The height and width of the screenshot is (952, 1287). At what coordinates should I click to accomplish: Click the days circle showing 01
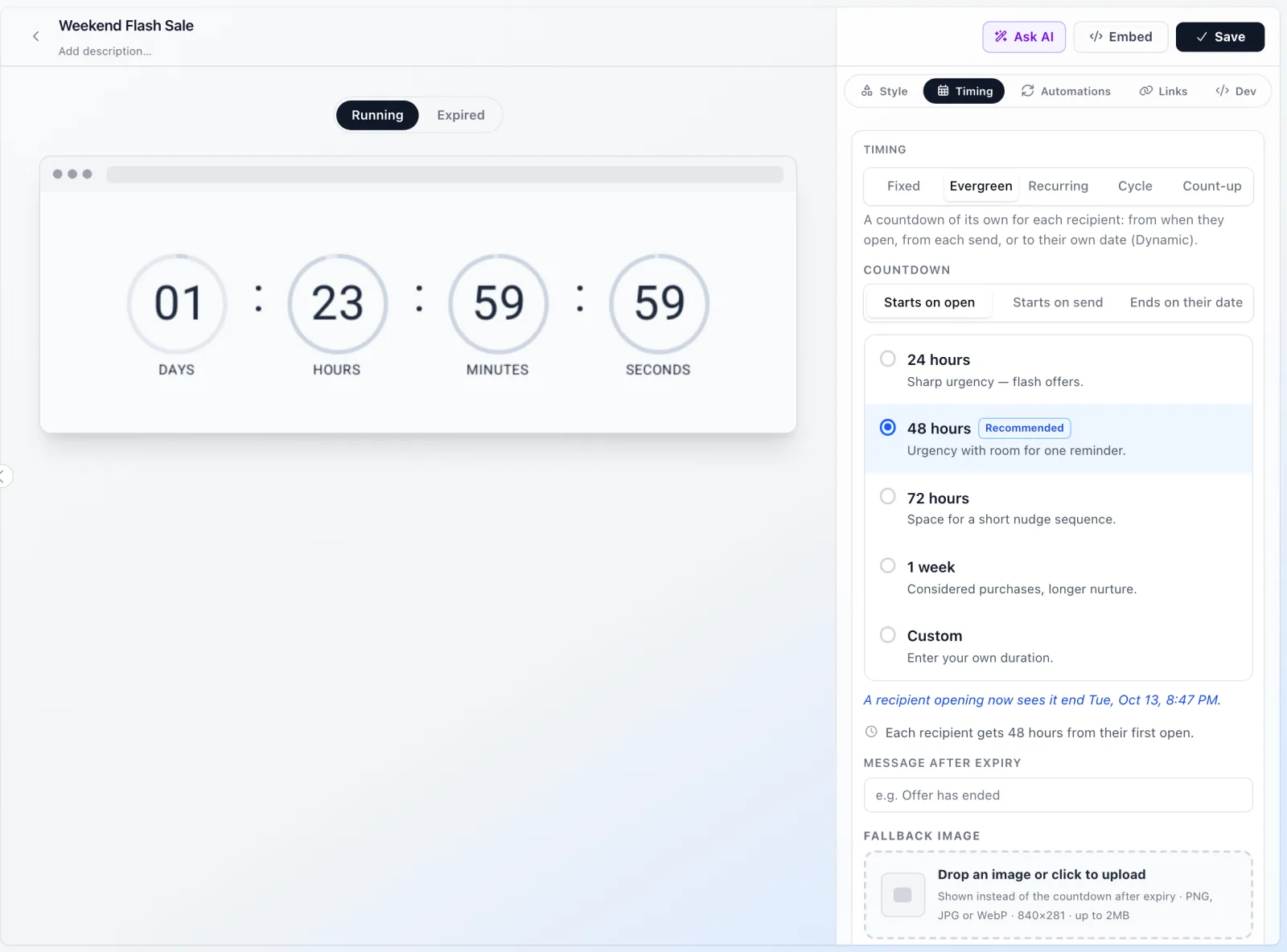click(x=177, y=304)
